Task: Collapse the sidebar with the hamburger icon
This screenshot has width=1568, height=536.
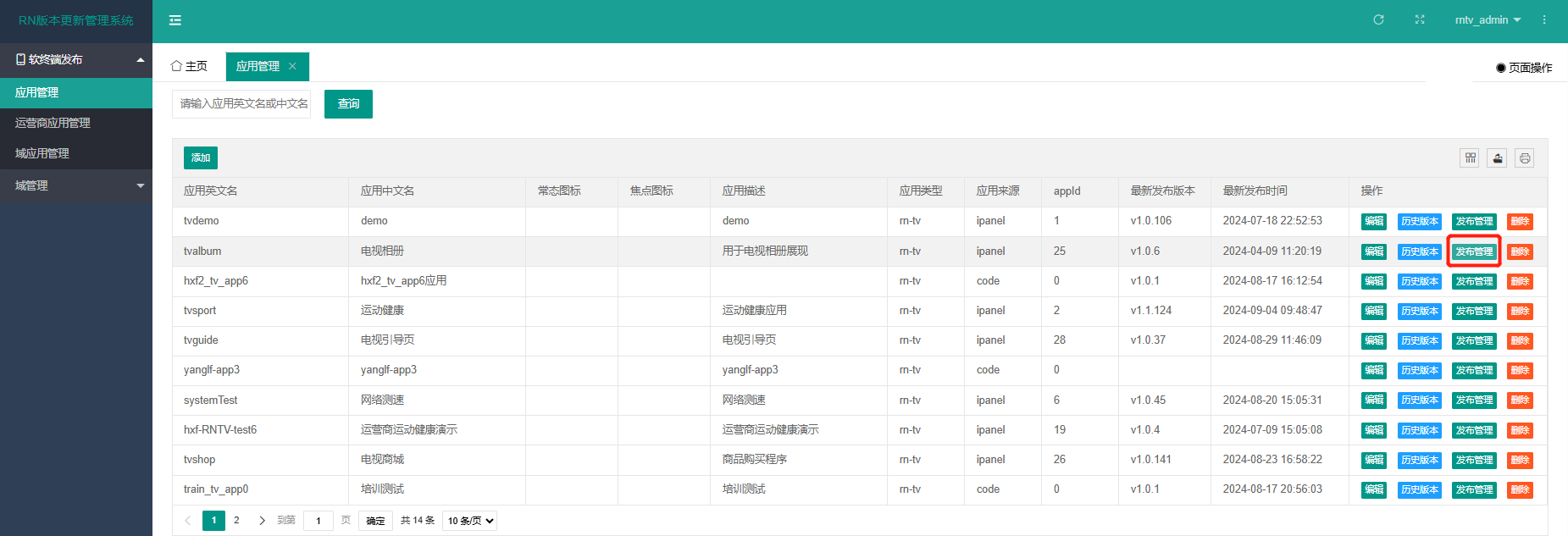Action: (175, 20)
